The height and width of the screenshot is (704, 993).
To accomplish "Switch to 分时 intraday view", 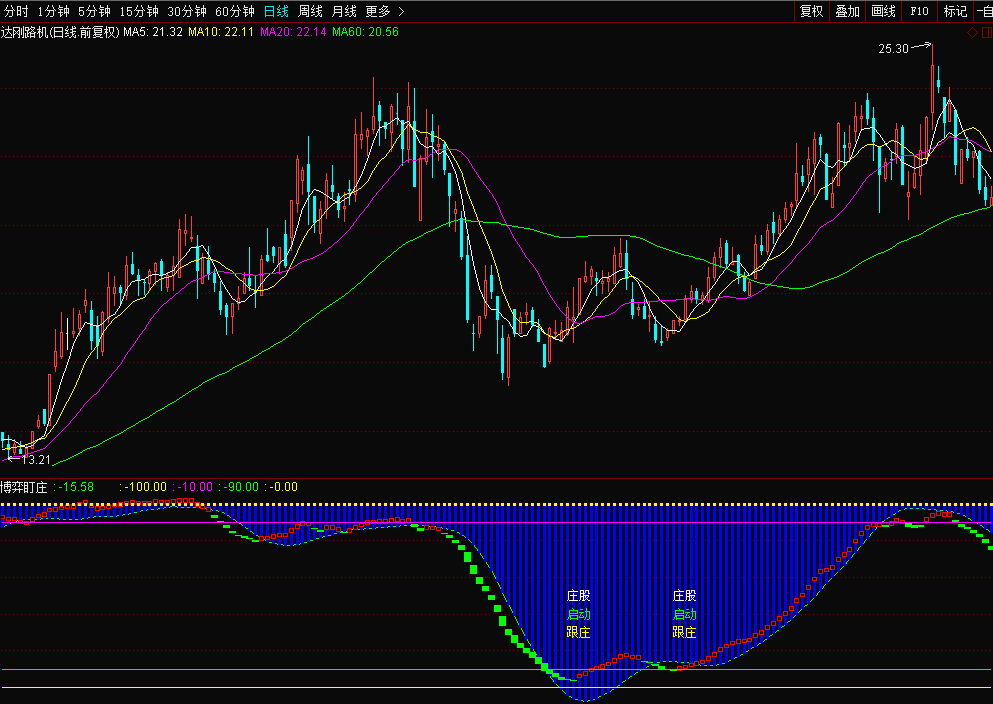I will [16, 11].
